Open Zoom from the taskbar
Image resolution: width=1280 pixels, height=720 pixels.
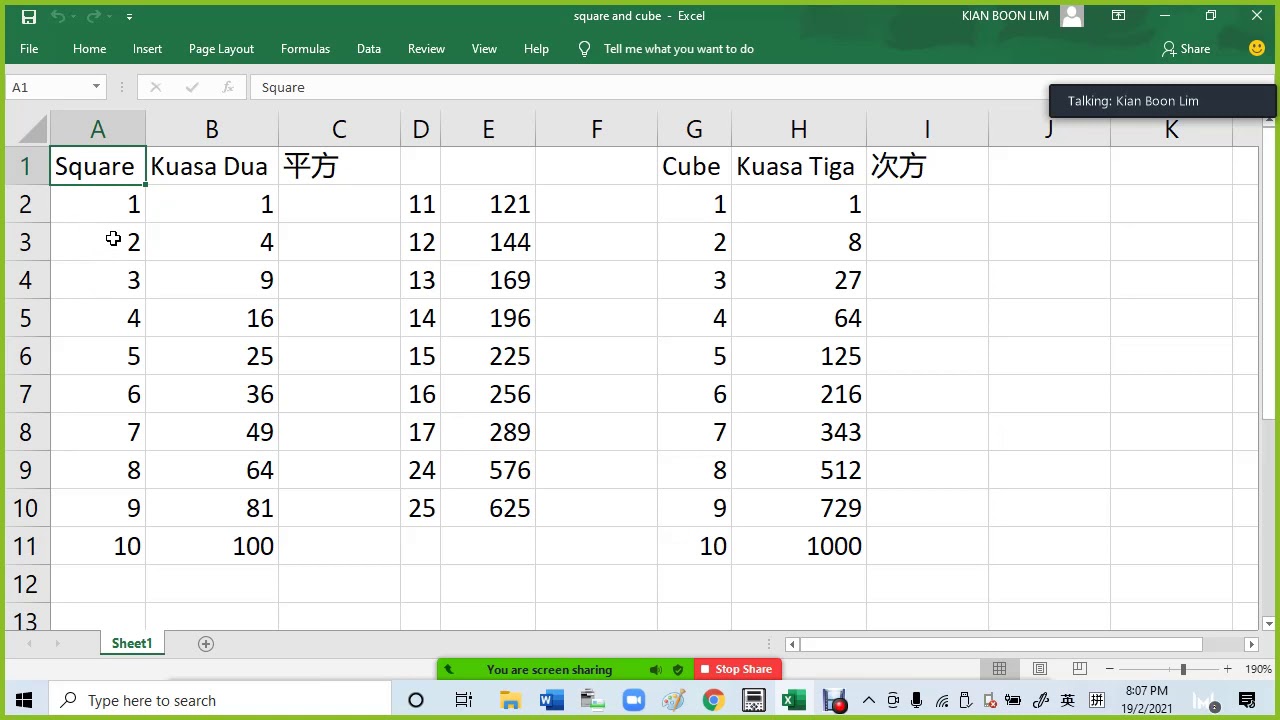[x=633, y=700]
